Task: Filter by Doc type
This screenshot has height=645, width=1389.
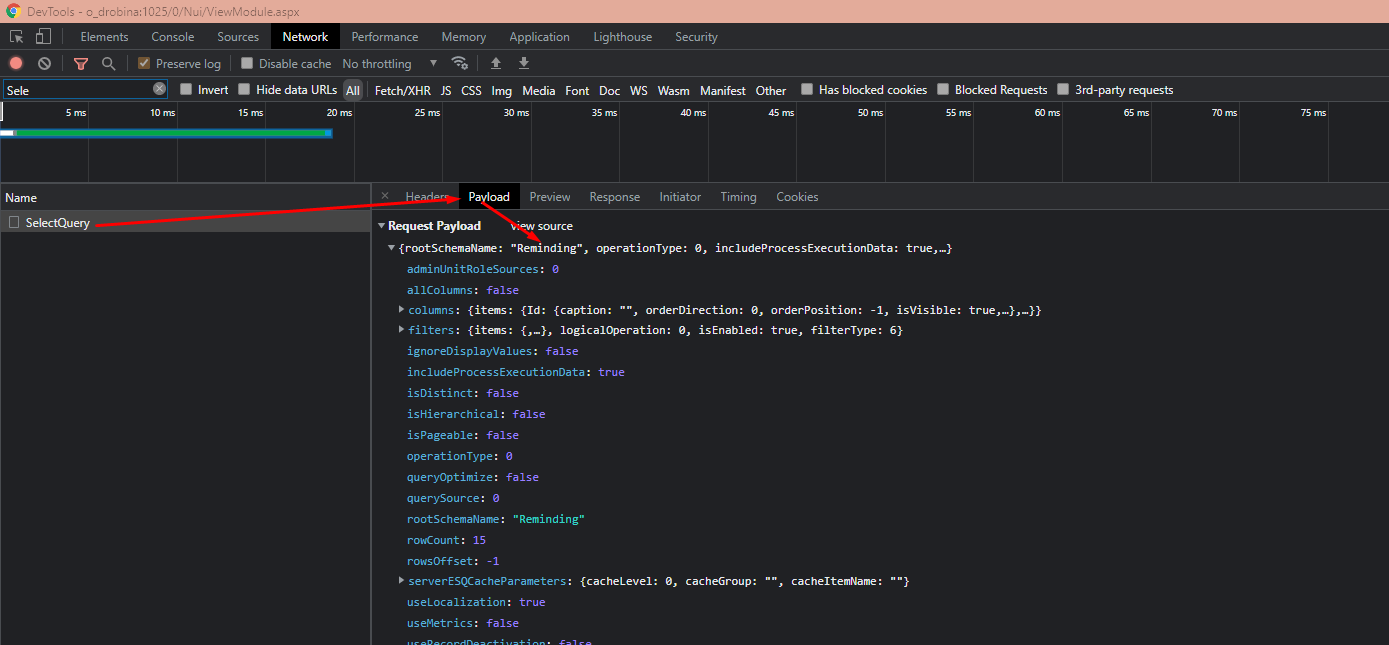Action: coord(610,90)
